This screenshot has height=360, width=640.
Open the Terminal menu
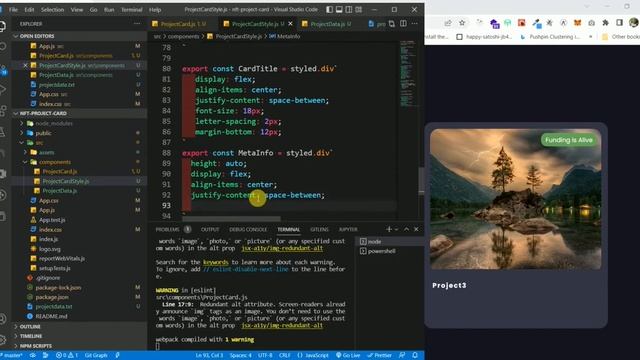click(x=131, y=9)
